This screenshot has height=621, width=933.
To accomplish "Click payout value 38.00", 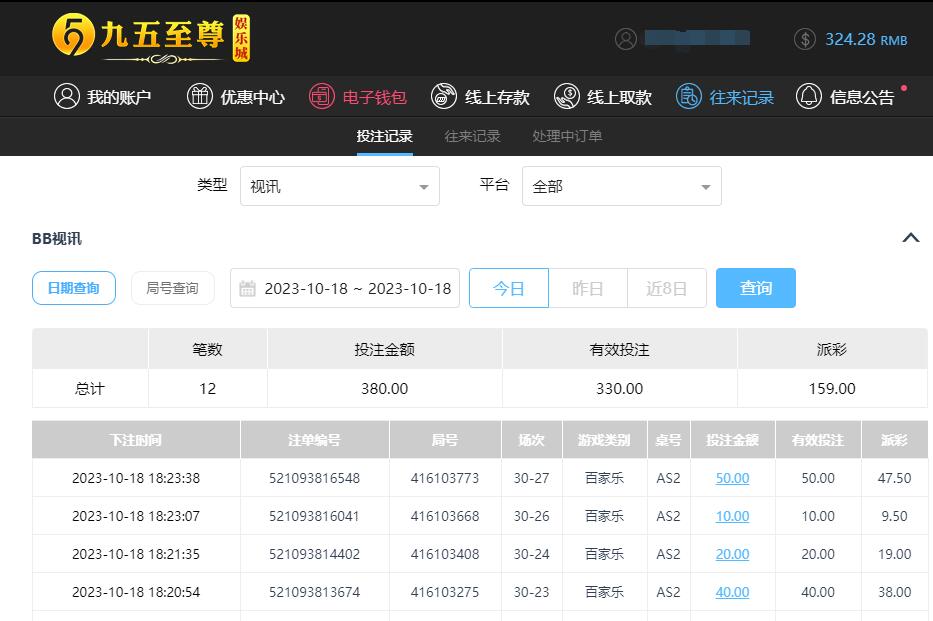I will [x=894, y=592].
